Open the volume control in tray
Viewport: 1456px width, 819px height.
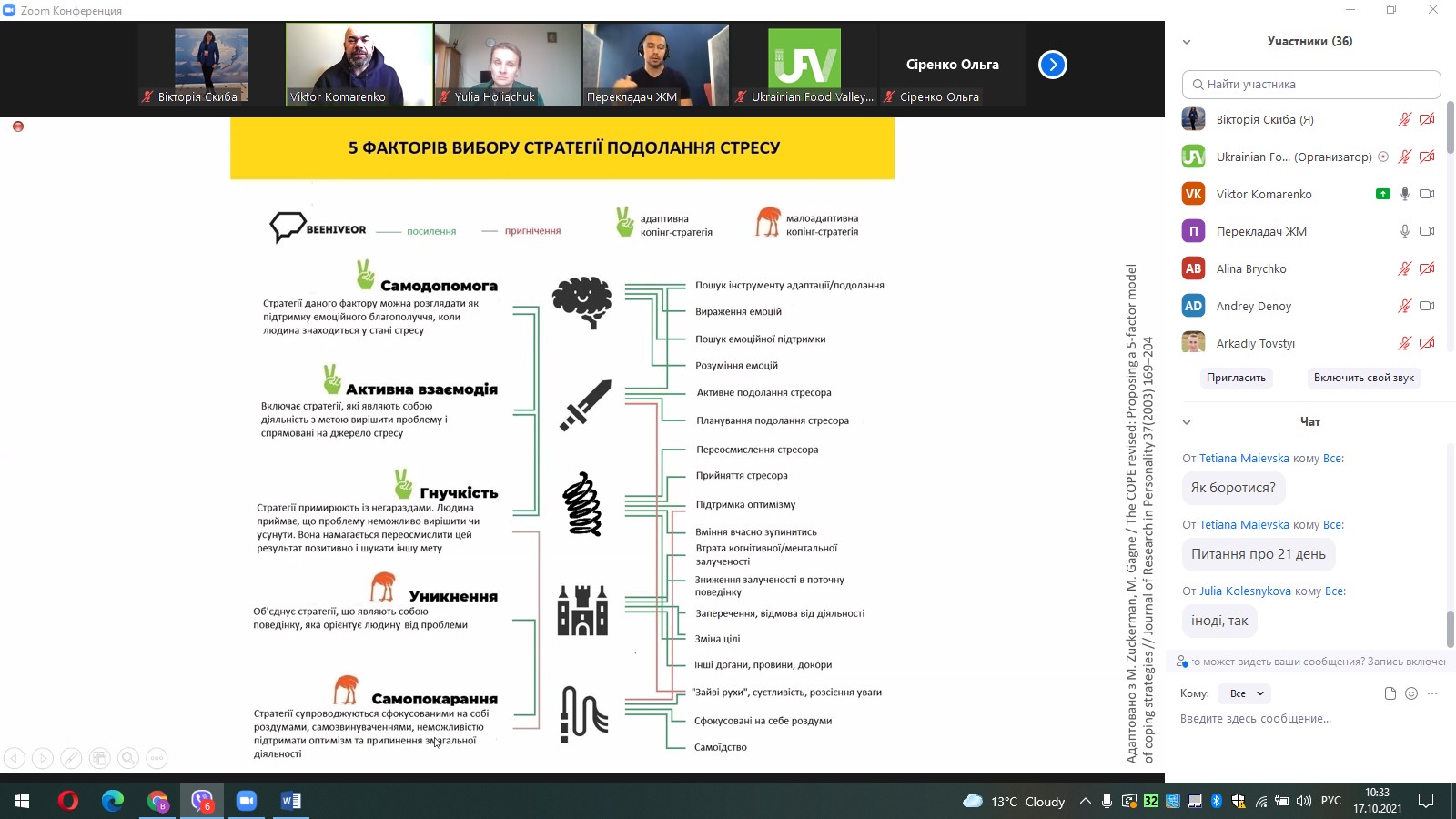pyautogui.click(x=1303, y=801)
